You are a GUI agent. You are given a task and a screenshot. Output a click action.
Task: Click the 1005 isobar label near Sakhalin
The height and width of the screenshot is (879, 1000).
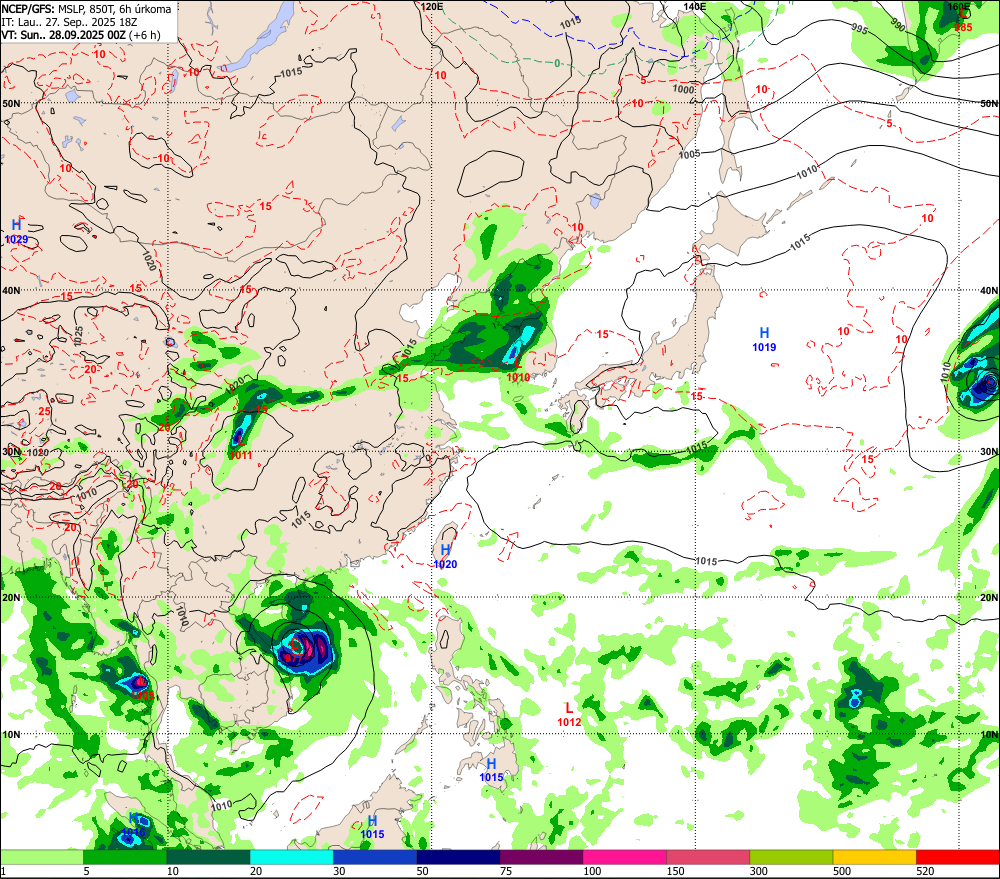(689, 154)
